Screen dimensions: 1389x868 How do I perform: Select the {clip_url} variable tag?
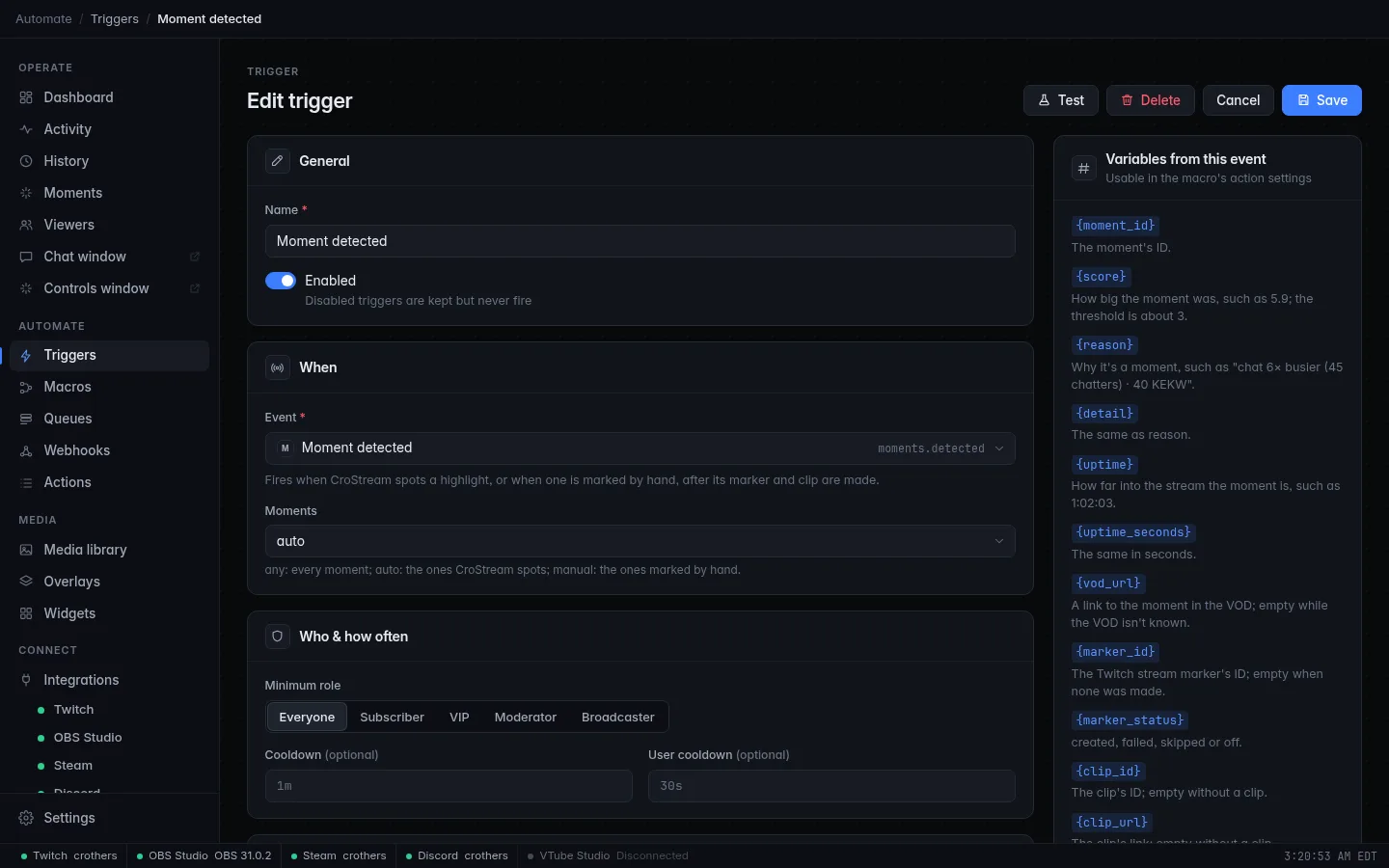coord(1112,823)
